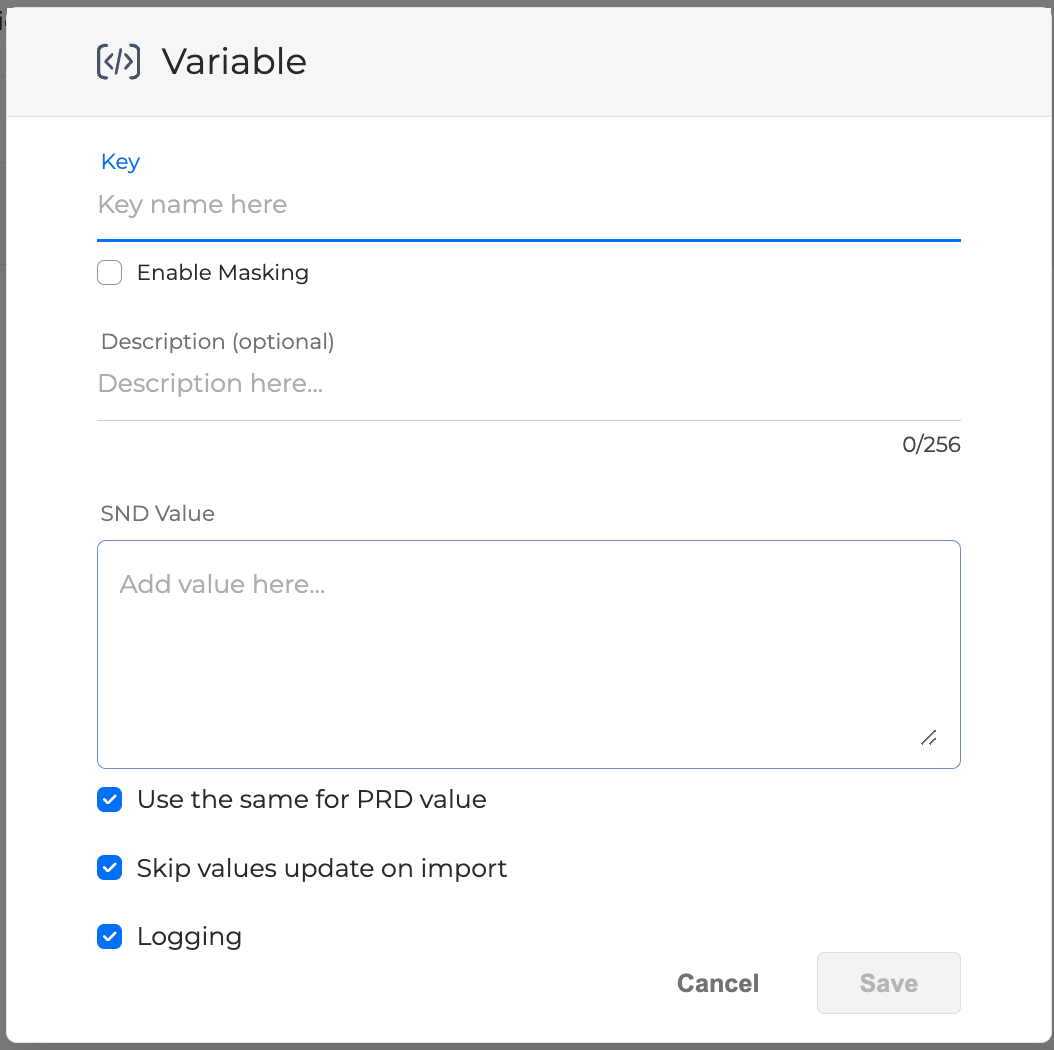Tick the Enable Masking checkbox
This screenshot has width=1054, height=1050.
click(110, 273)
